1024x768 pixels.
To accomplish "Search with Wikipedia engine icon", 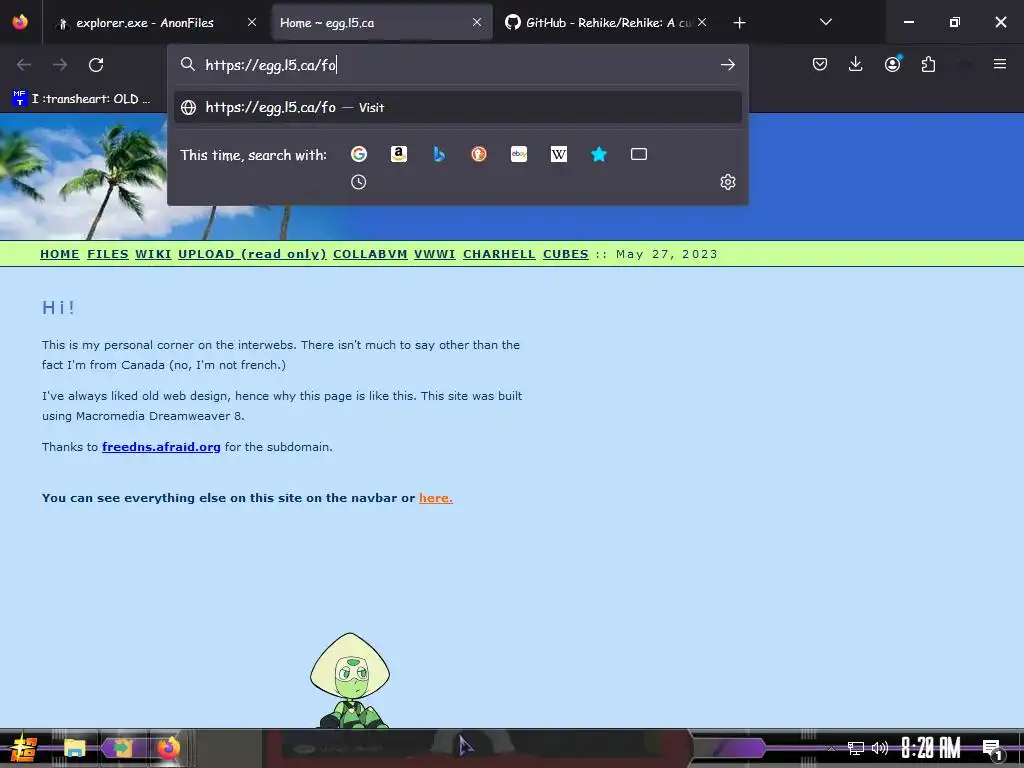I will [558, 154].
